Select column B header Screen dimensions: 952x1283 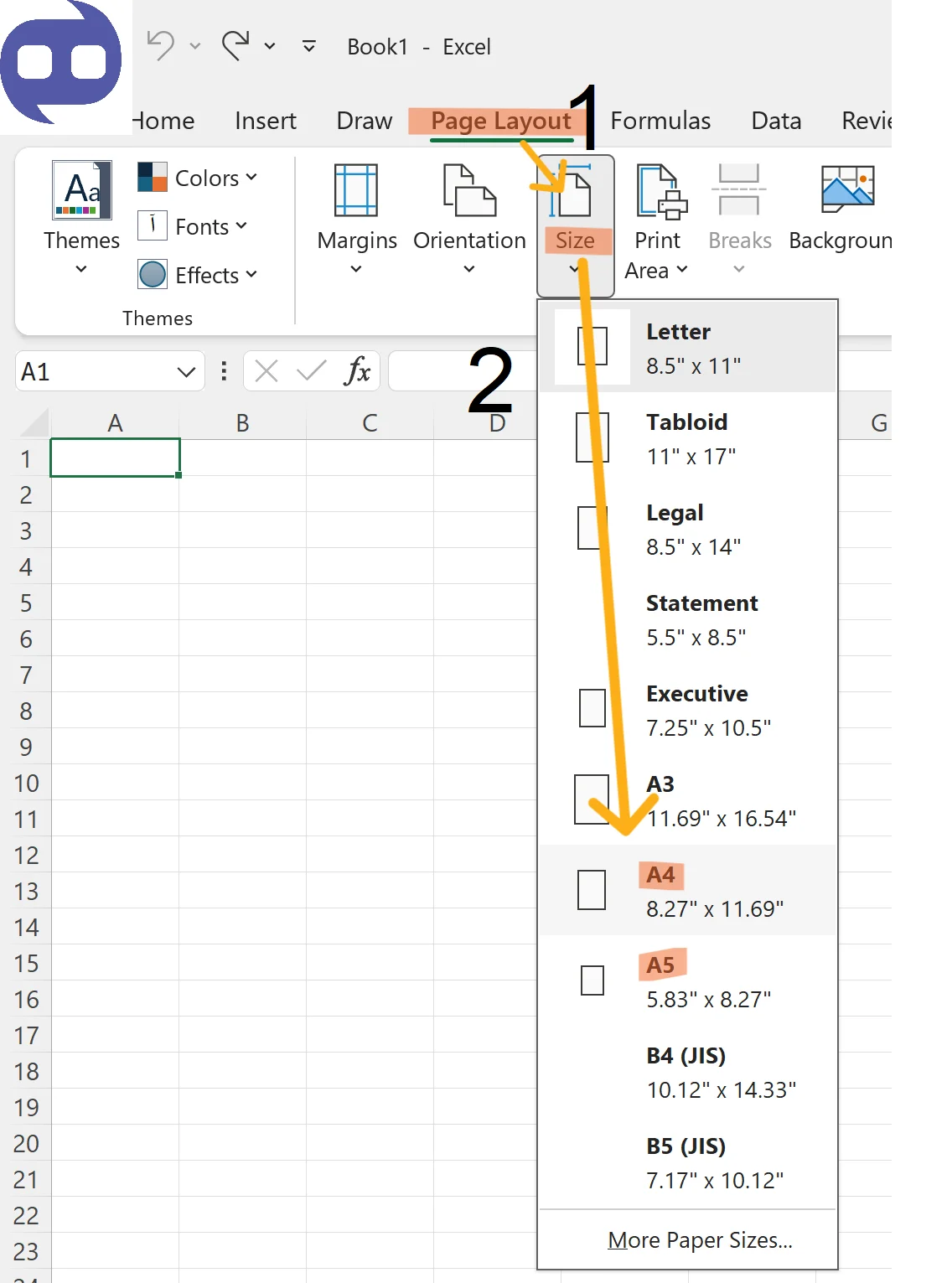[x=242, y=423]
